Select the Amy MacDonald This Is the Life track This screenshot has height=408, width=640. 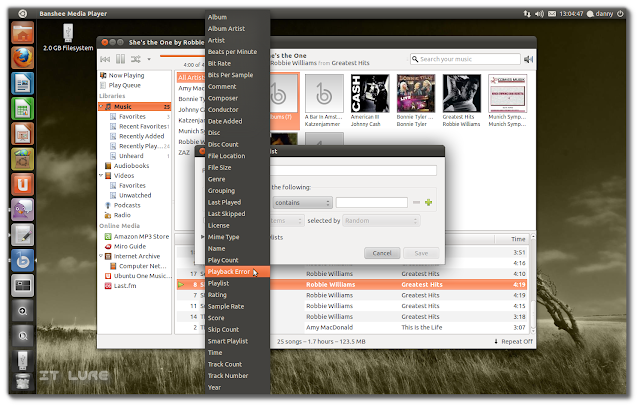[x=353, y=328]
